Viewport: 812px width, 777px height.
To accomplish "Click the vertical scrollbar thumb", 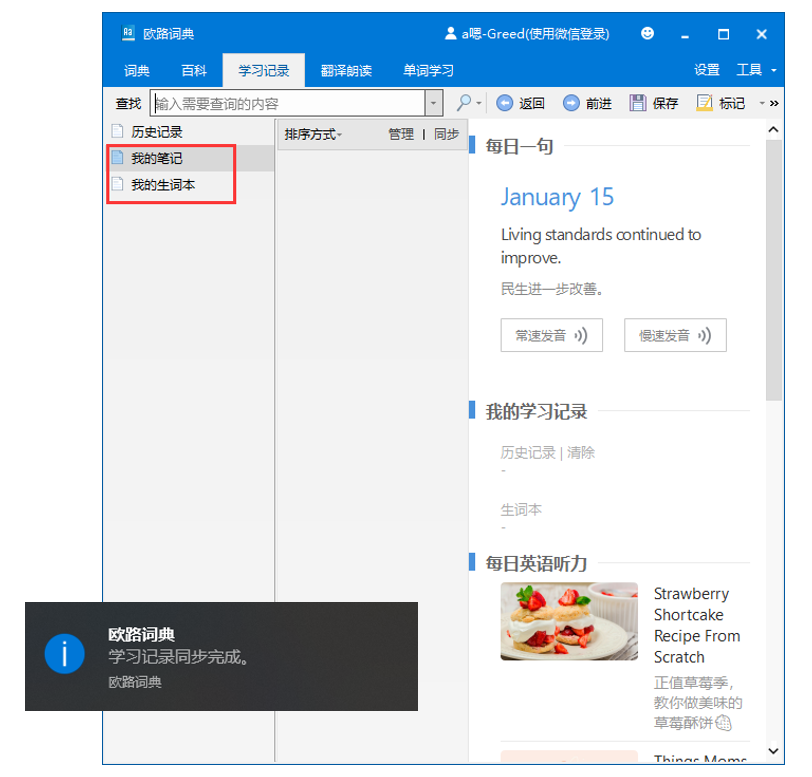I will pos(774,269).
